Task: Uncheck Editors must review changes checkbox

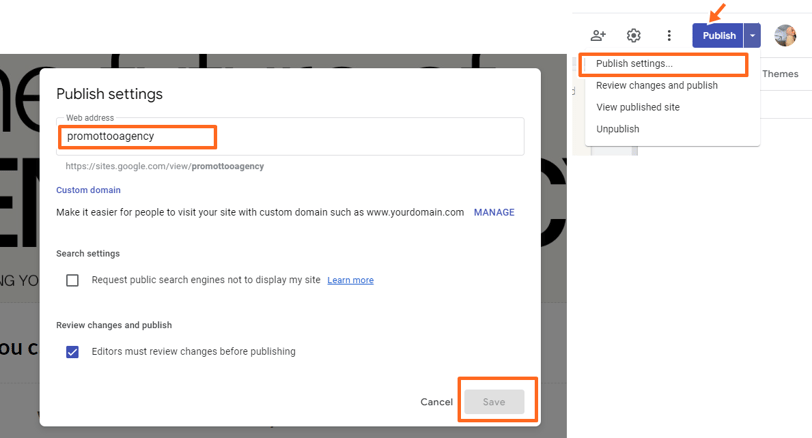Action: pyautogui.click(x=72, y=352)
